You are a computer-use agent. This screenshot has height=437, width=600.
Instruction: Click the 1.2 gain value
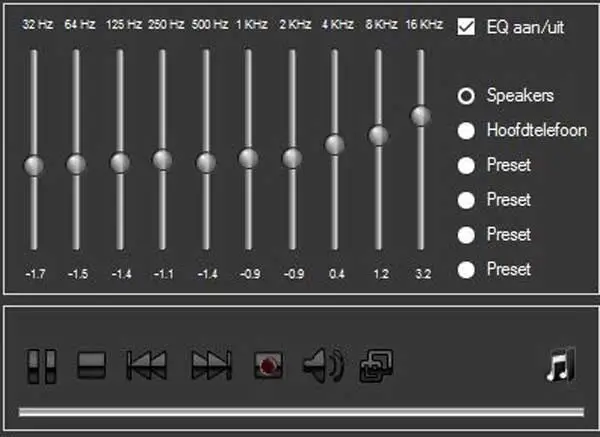(x=381, y=274)
